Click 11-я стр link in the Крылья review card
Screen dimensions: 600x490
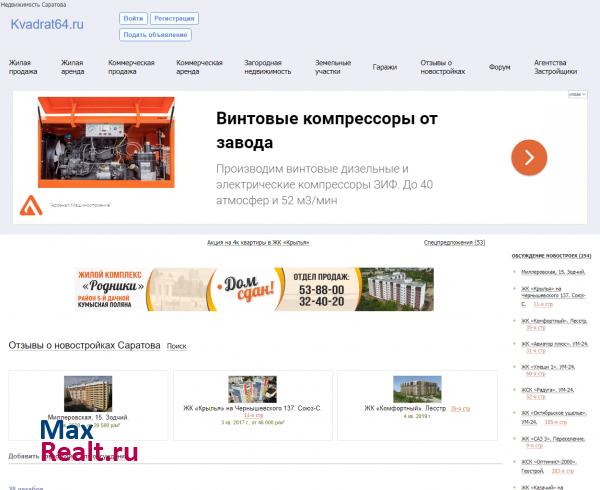click(253, 415)
